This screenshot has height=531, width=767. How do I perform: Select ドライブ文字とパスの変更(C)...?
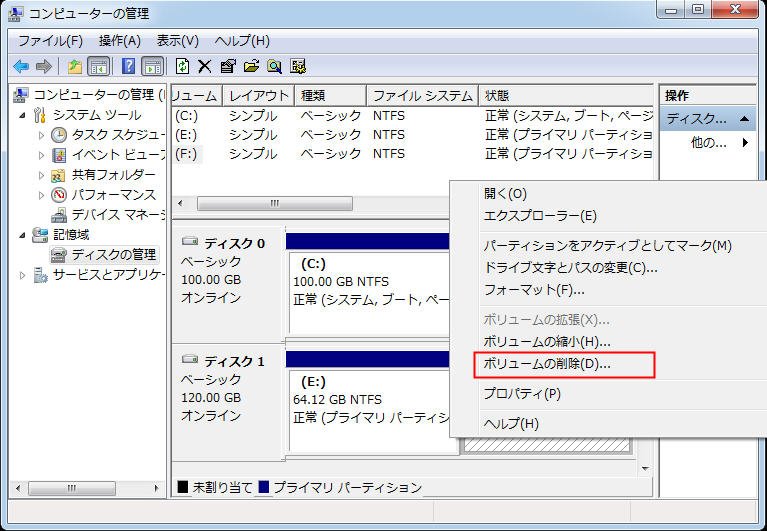click(x=570, y=268)
